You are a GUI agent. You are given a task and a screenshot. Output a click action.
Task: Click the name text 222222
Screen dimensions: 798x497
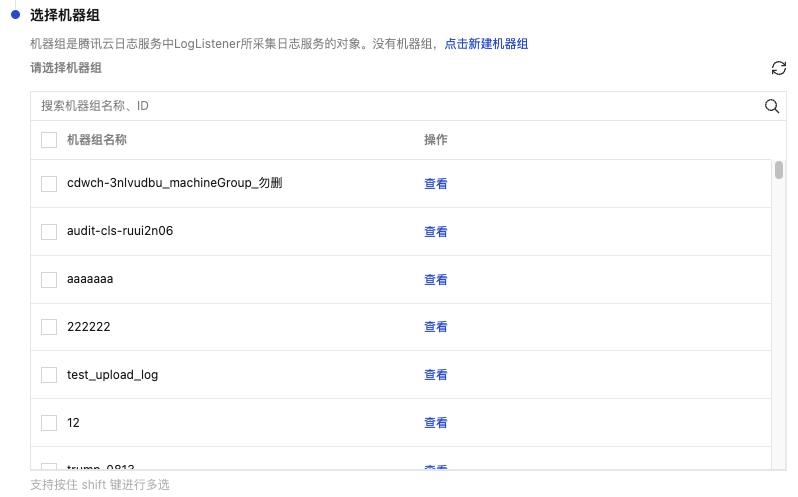click(89, 327)
